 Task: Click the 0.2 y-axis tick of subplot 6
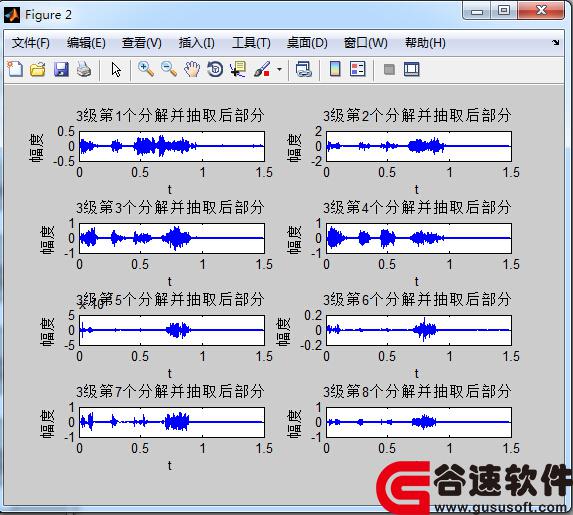click(313, 315)
